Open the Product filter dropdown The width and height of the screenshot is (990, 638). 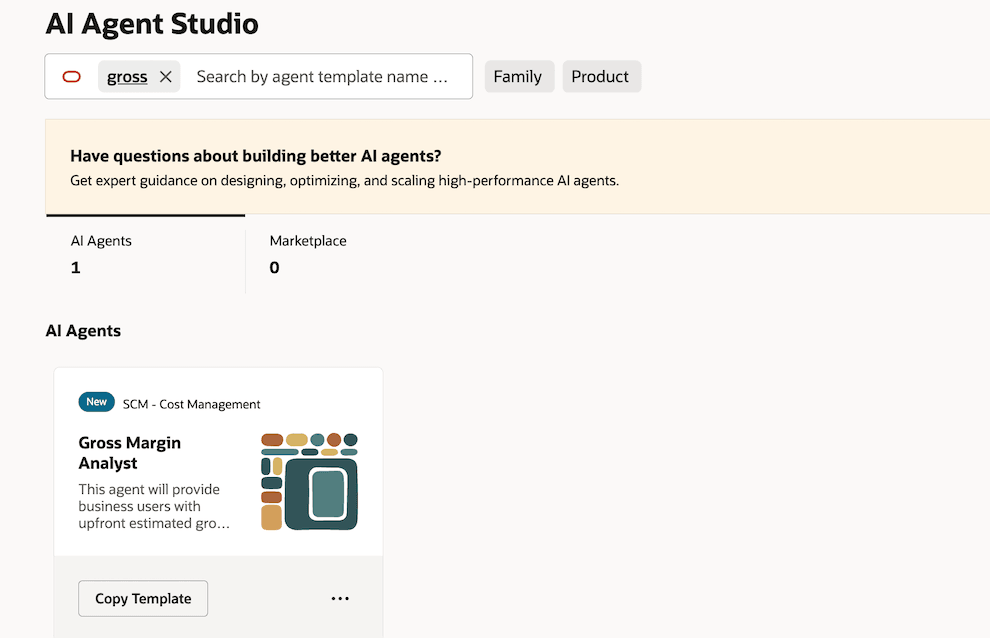tap(601, 76)
